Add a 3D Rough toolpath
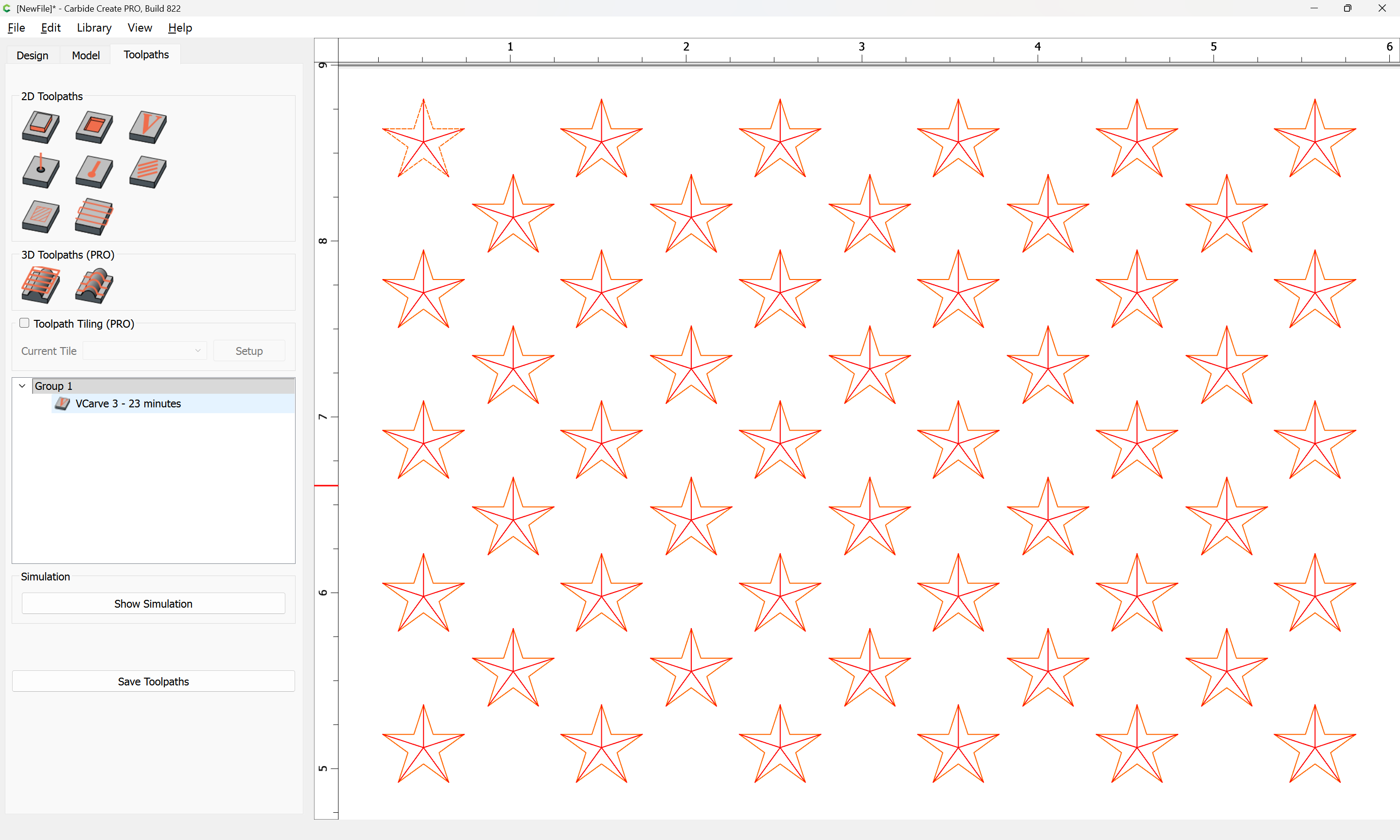The image size is (1400, 840). (x=41, y=285)
